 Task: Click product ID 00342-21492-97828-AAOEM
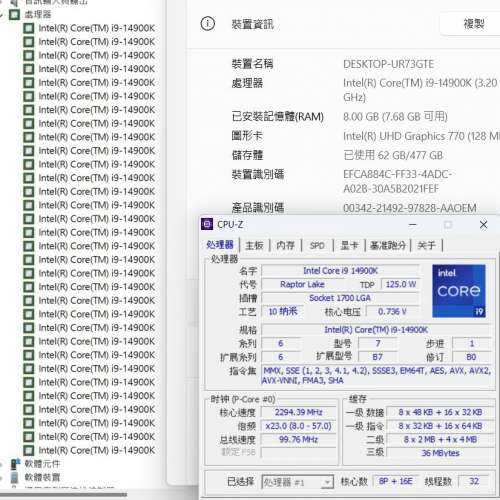point(410,208)
